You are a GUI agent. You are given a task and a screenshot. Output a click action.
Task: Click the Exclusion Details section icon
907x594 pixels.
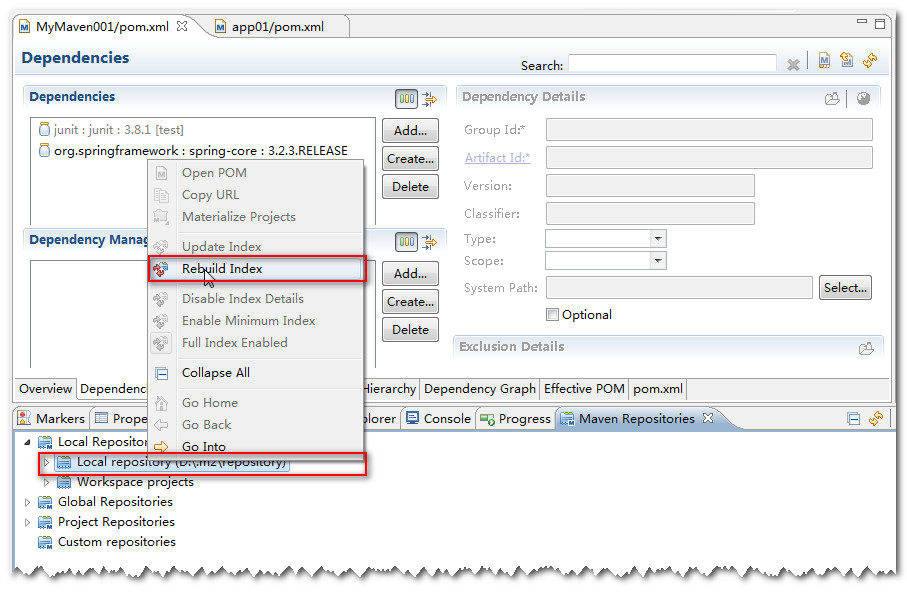[866, 348]
